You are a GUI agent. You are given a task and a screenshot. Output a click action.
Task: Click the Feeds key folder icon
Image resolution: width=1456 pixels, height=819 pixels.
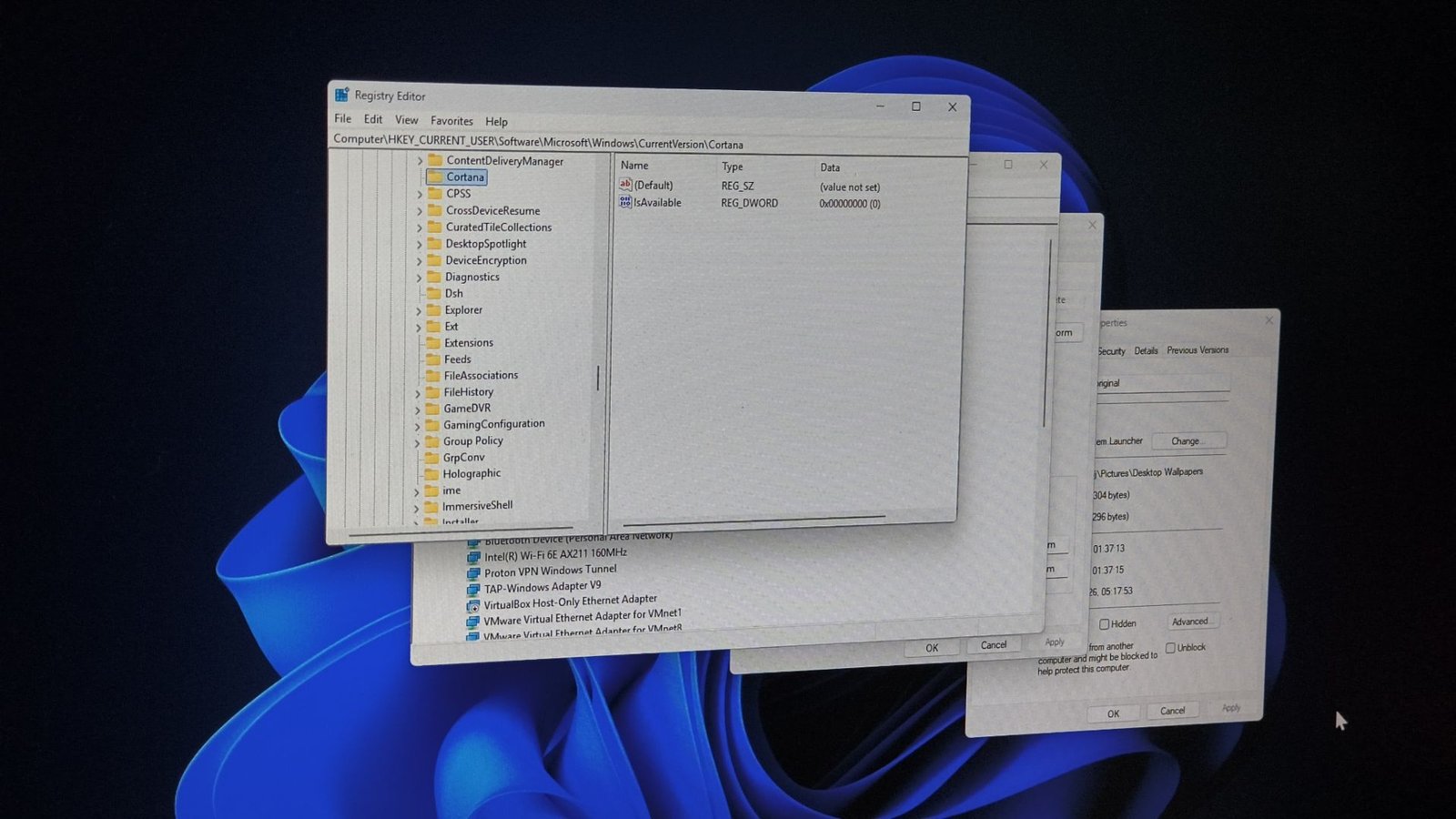tap(433, 359)
